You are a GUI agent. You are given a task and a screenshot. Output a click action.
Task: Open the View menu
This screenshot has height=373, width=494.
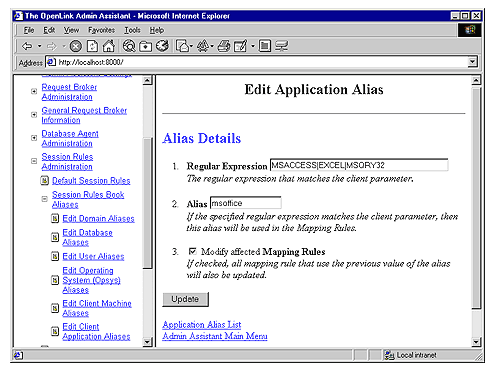pos(71,30)
